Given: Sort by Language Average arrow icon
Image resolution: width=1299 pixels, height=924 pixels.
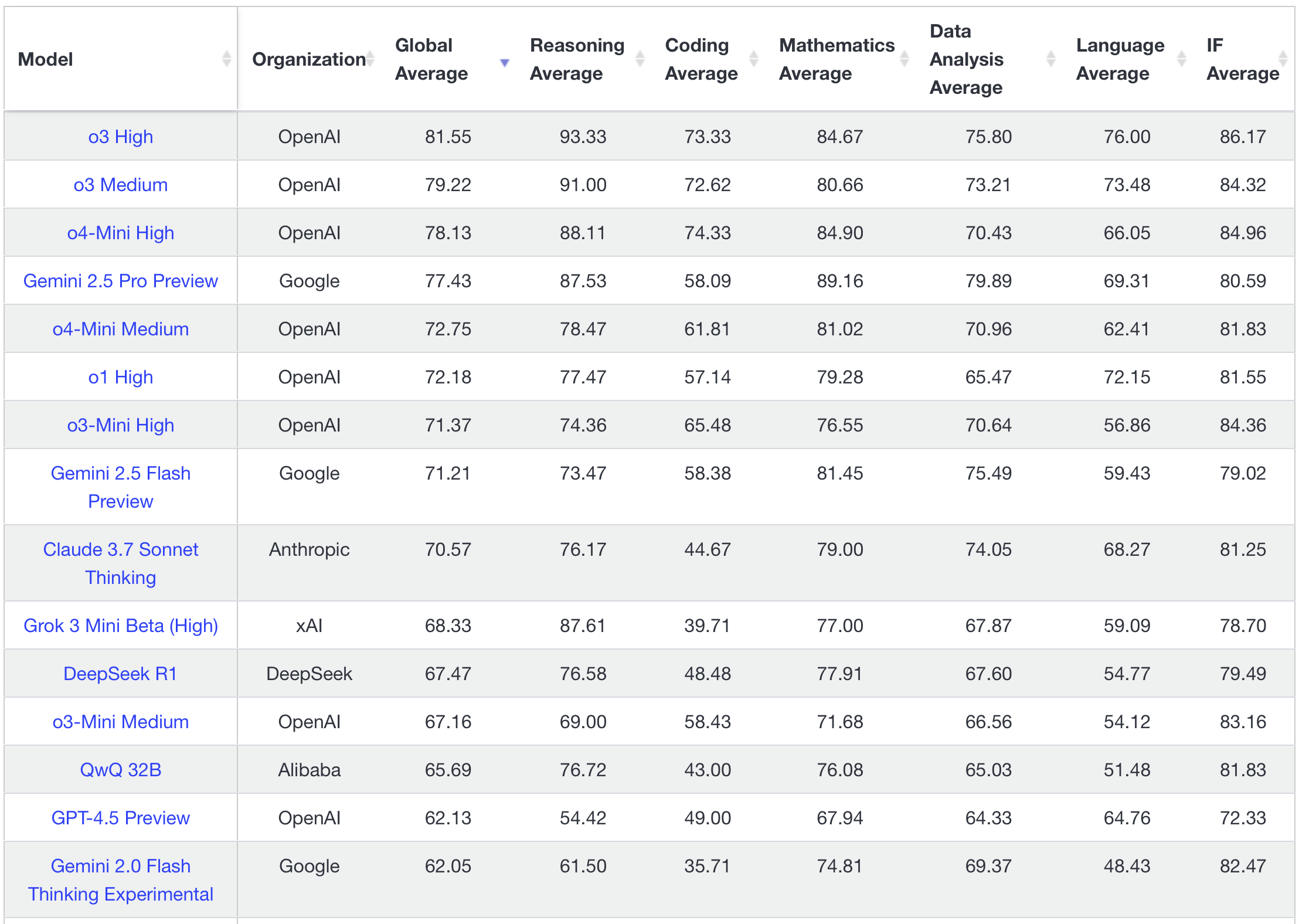Looking at the screenshot, I should [x=1182, y=59].
